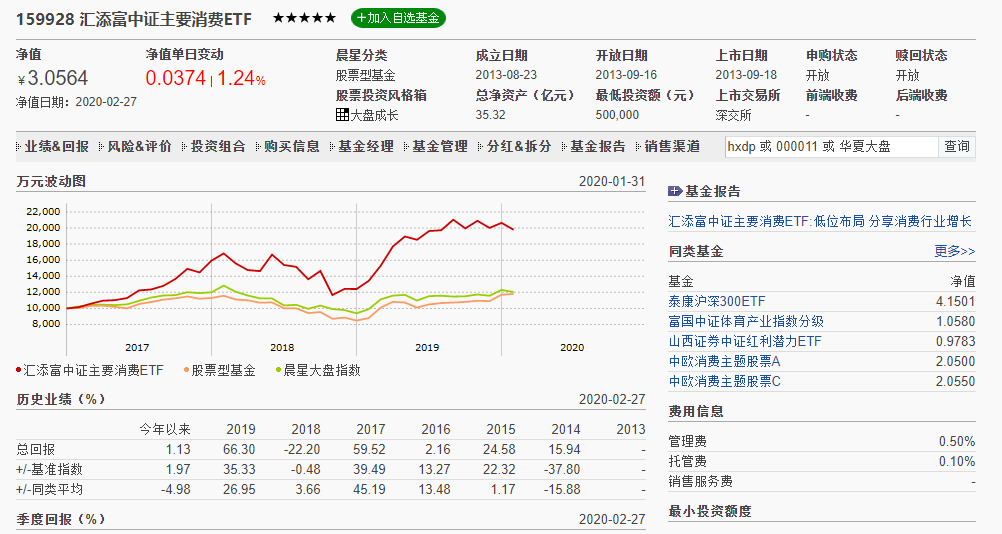Click the 费用信息 section heading

[x=696, y=411]
